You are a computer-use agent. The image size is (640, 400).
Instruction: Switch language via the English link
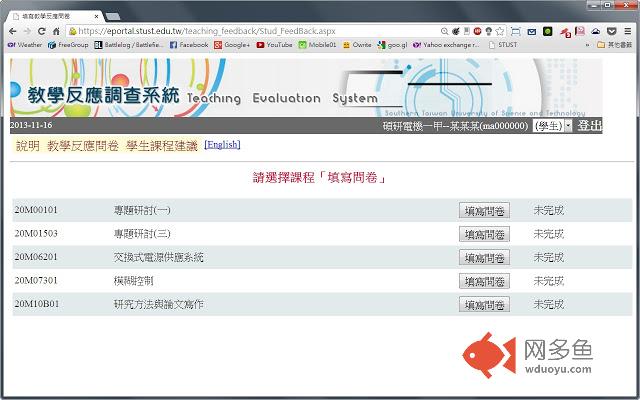click(x=222, y=144)
